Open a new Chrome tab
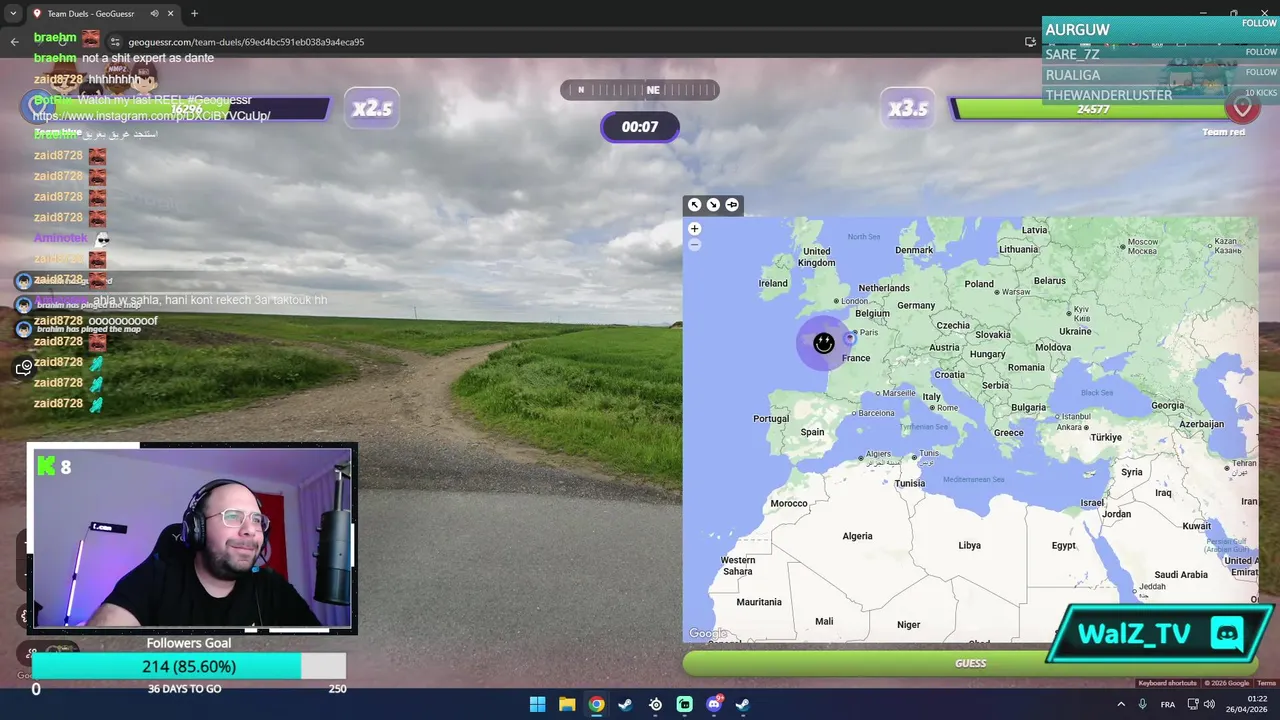Viewport: 1280px width, 720px height. pos(194,14)
